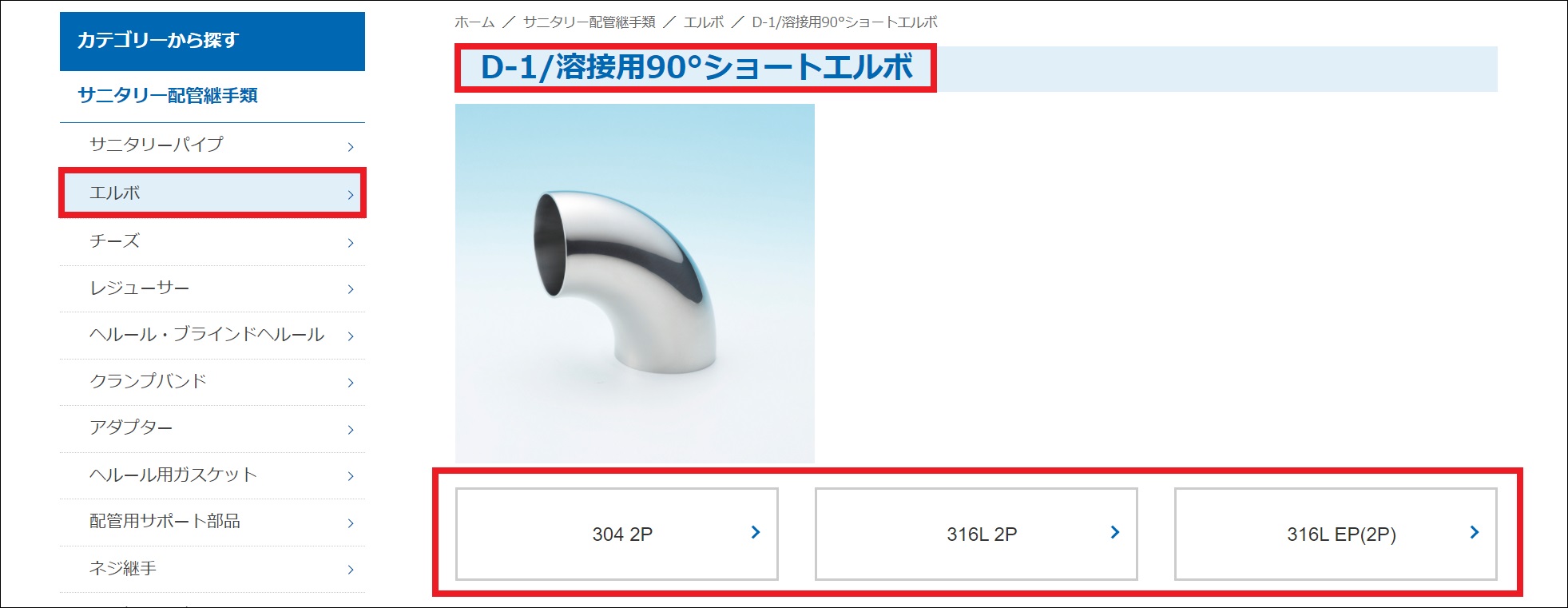Expand the ヘルール用ガスケット category chevron
The width and height of the screenshot is (1568, 608).
coord(351,476)
